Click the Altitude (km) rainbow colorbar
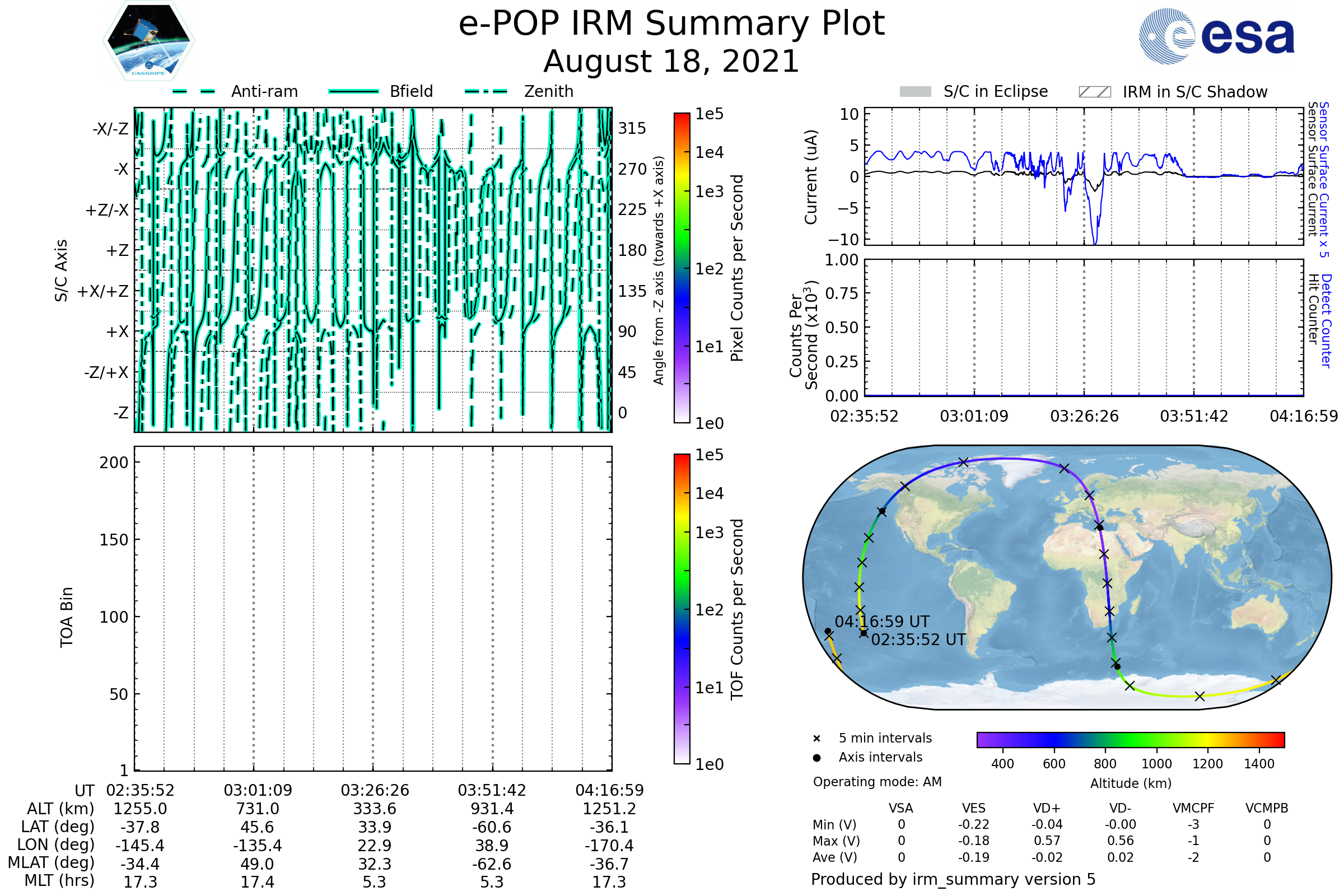1344x896 pixels. 1130,739
